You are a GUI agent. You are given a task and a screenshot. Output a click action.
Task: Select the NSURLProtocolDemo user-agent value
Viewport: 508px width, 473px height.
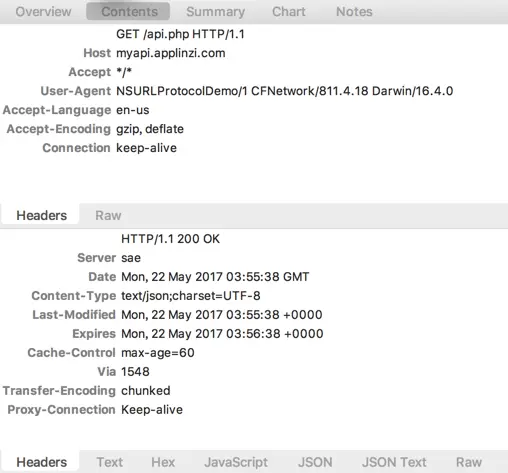[x=285, y=91]
